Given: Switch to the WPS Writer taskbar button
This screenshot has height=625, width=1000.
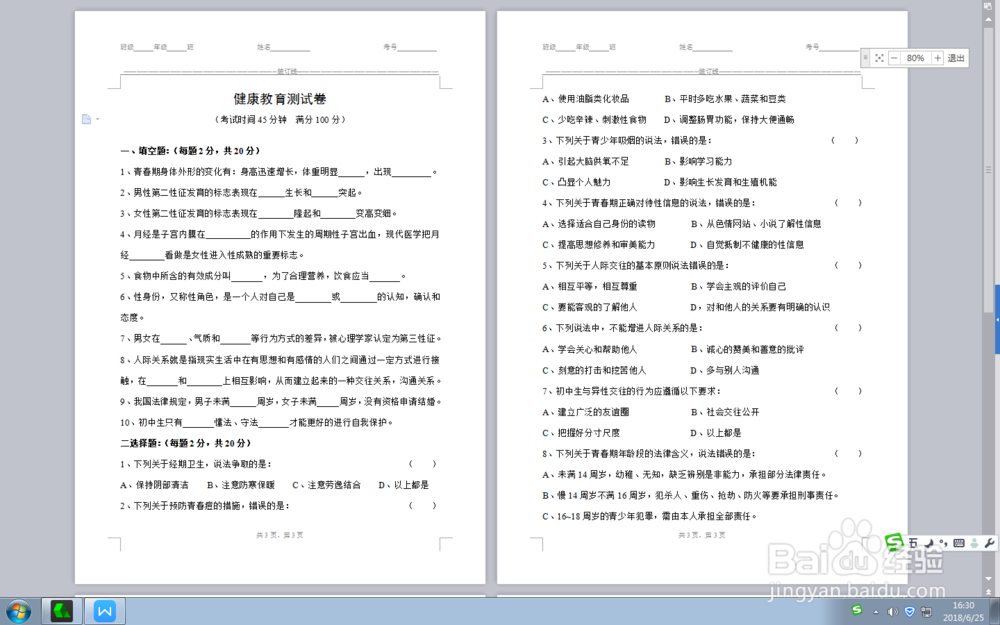Looking at the screenshot, I should pos(105,612).
